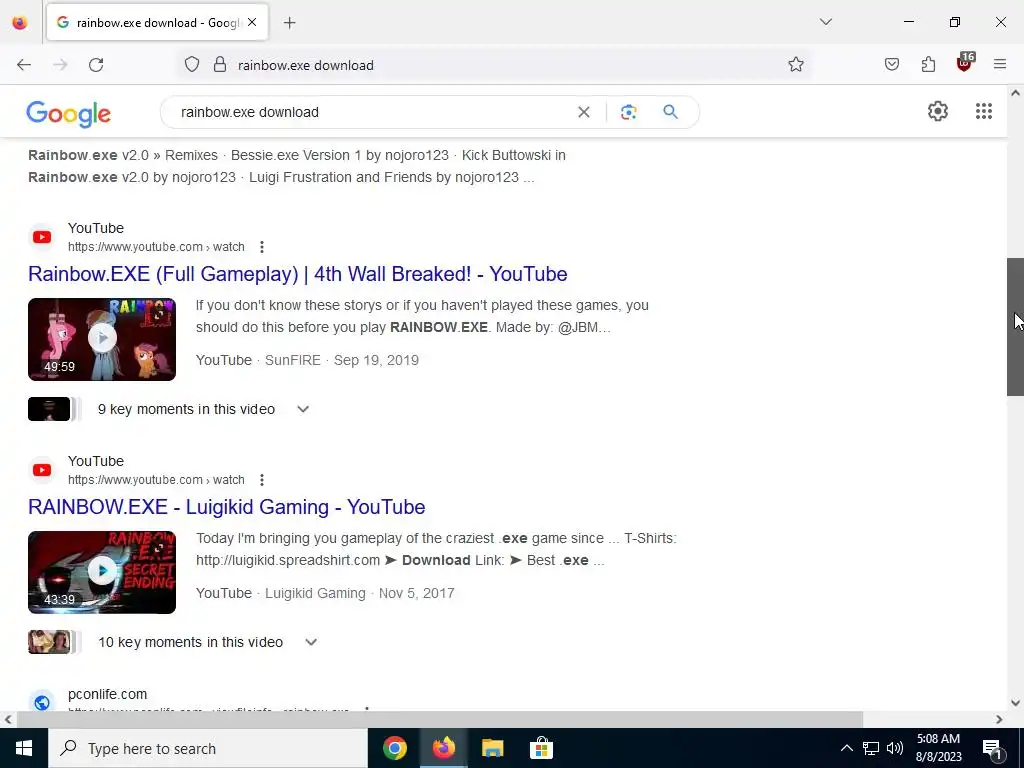The height and width of the screenshot is (768, 1024).
Task: Show site security lock information
Action: tap(220, 65)
